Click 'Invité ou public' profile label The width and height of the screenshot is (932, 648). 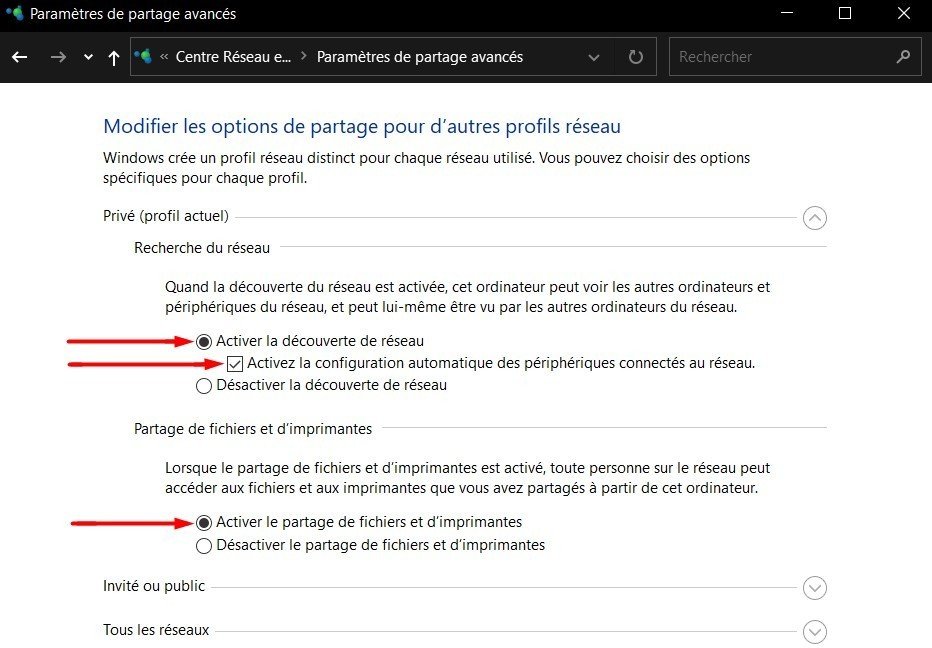click(154, 586)
